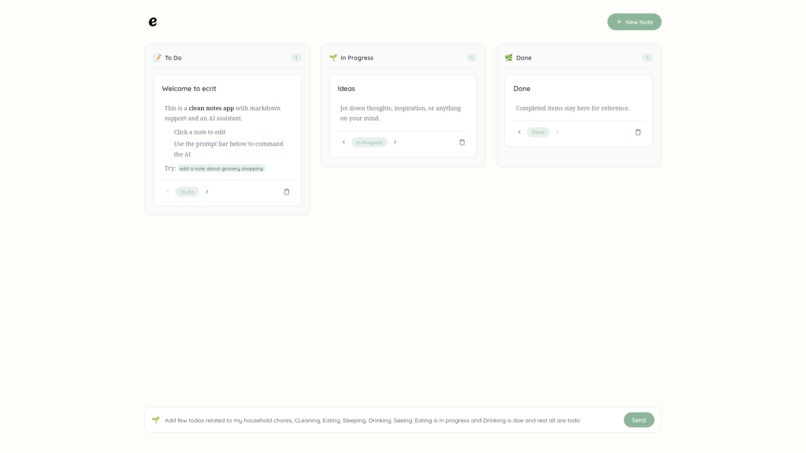The image size is (806, 453).
Task: Click the seedling icon in prompt bar
Action: click(156, 420)
